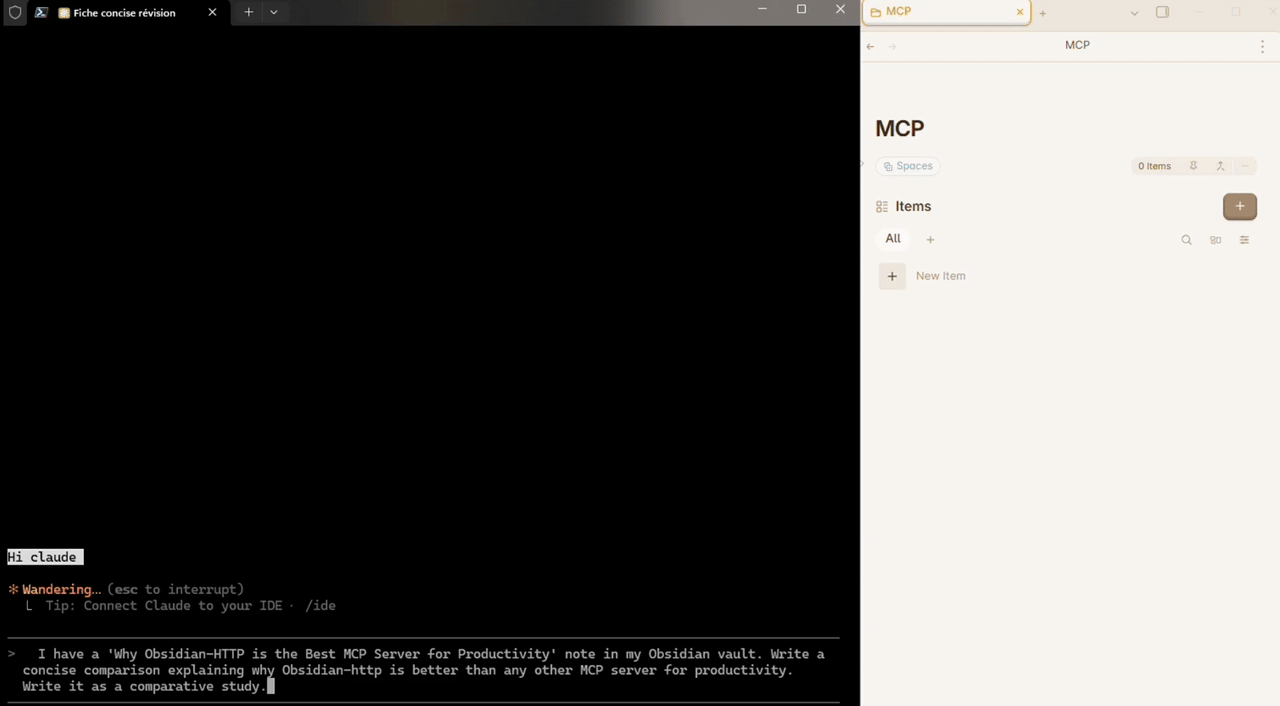Click the forward navigation arrow in Anytype

point(891,46)
